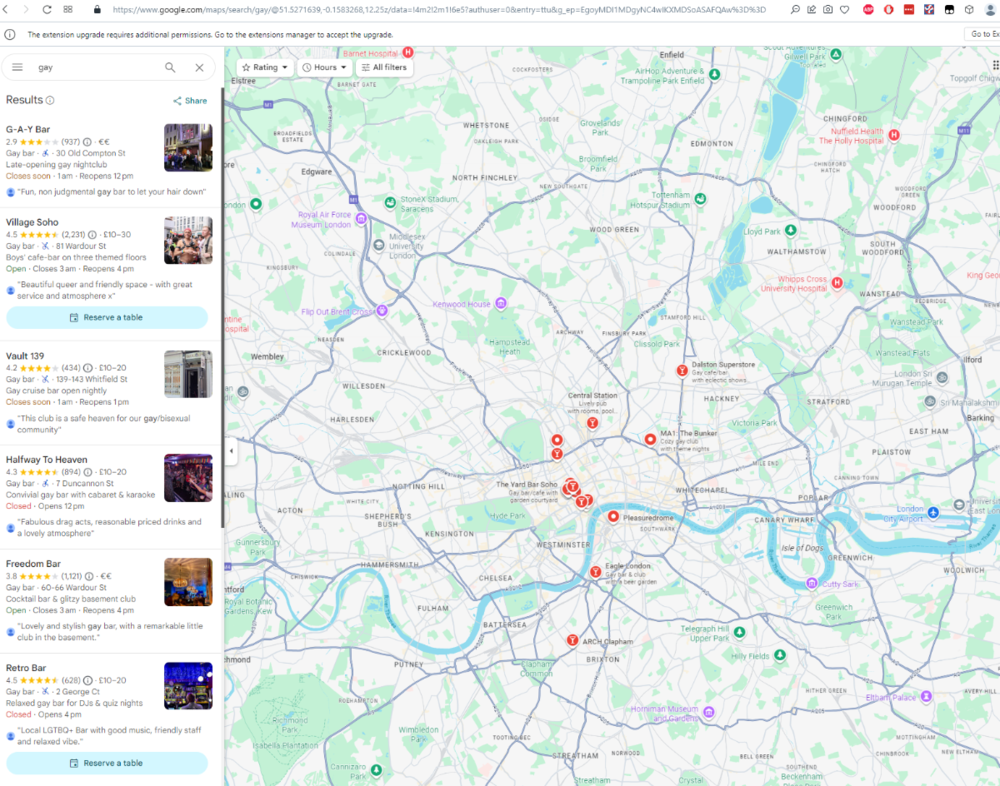Image resolution: width=1000 pixels, height=786 pixels.
Task: Click the Cutty Sark attraction marker
Action: 812,583
